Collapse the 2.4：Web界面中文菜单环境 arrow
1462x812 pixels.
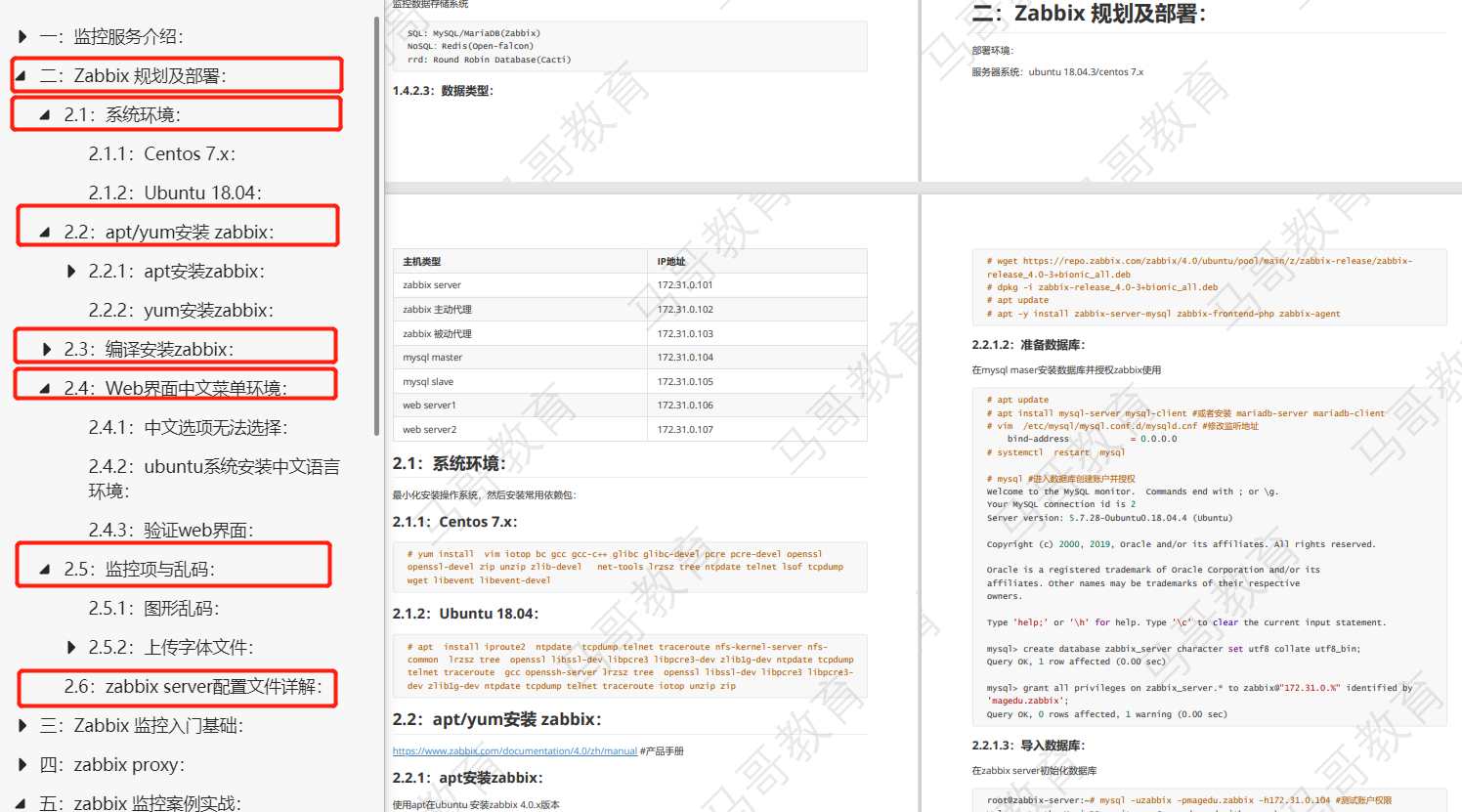click(45, 389)
